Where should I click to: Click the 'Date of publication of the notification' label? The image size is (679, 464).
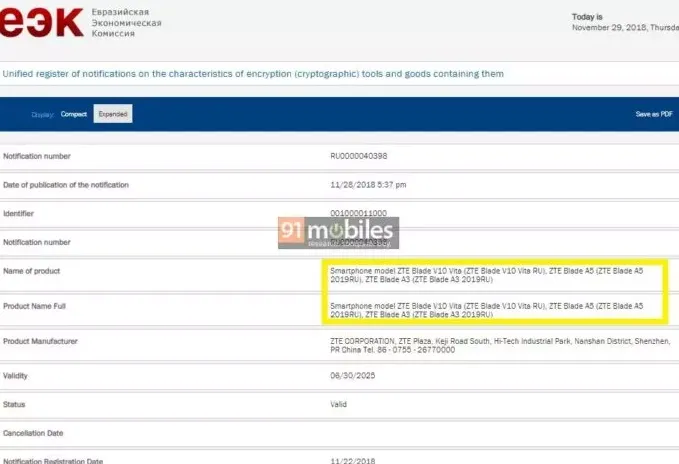pos(66,185)
